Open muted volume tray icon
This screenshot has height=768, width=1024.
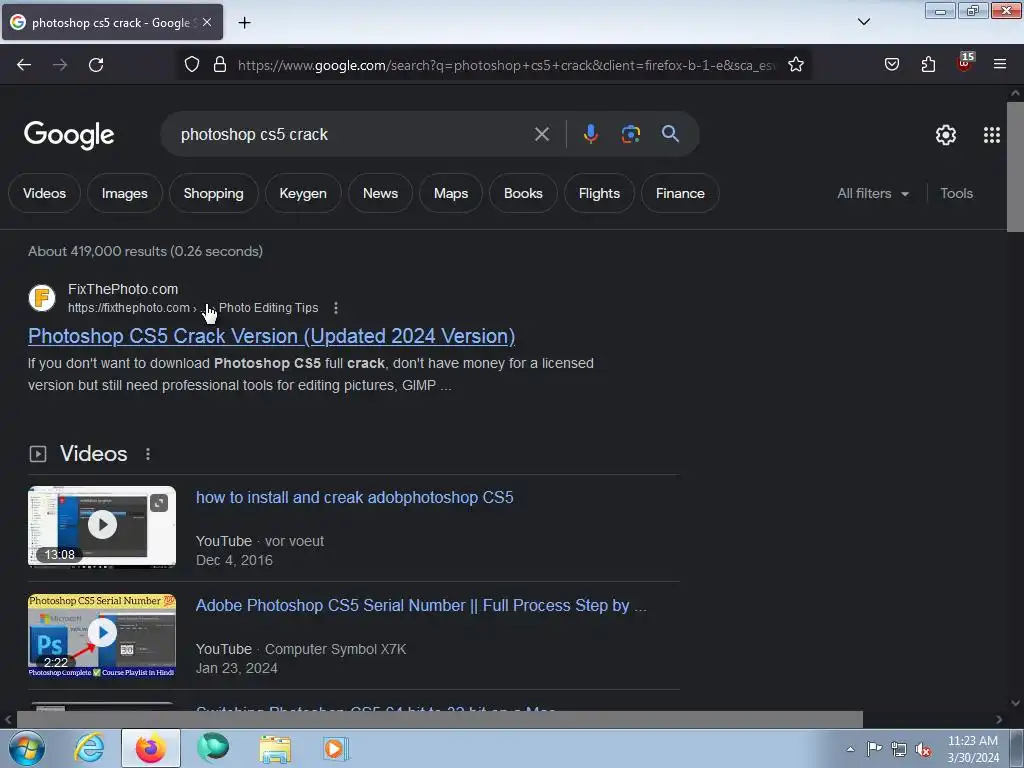923,750
